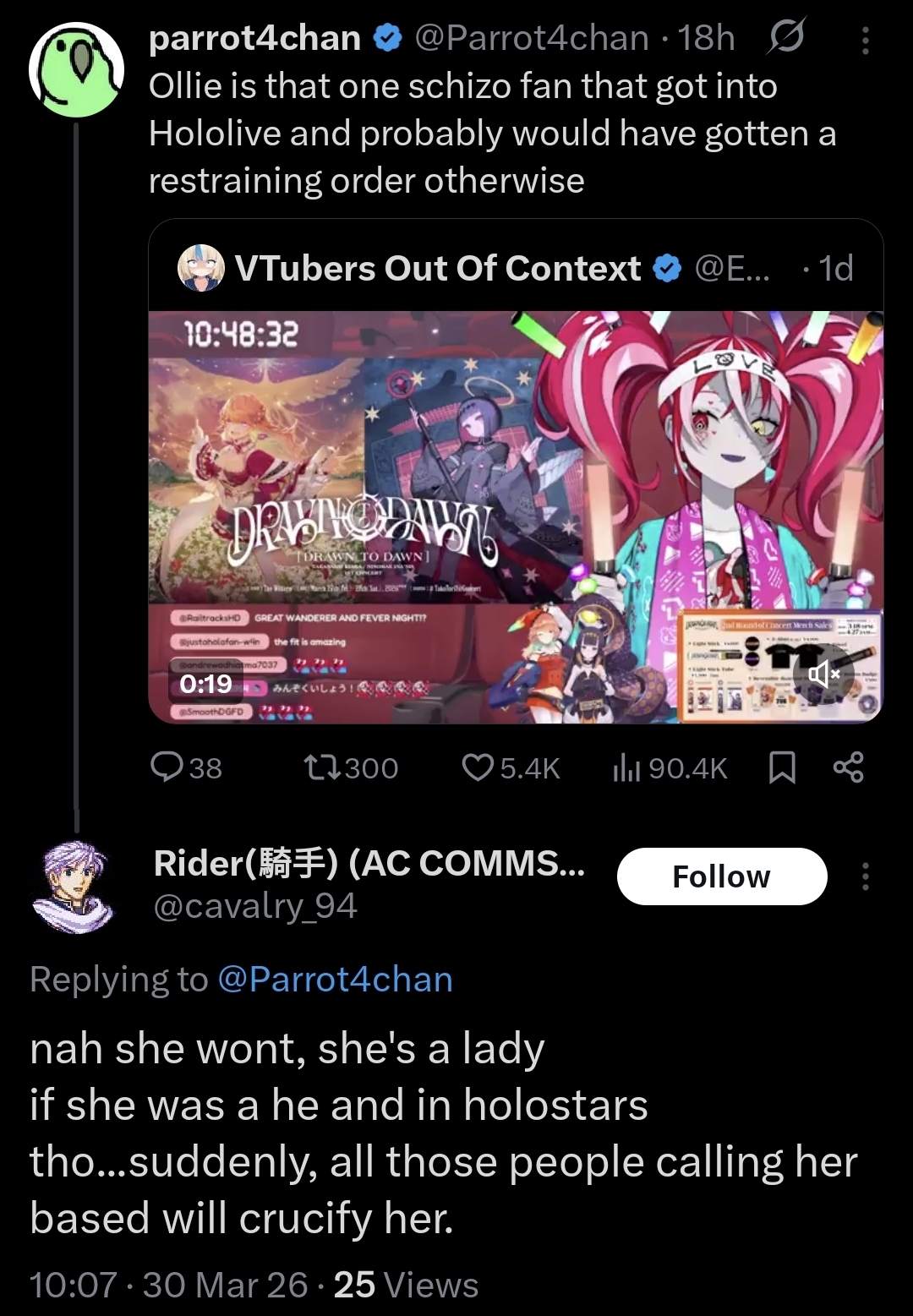
Task: Open the @cavalry_94 handle profile
Action: 255,906
